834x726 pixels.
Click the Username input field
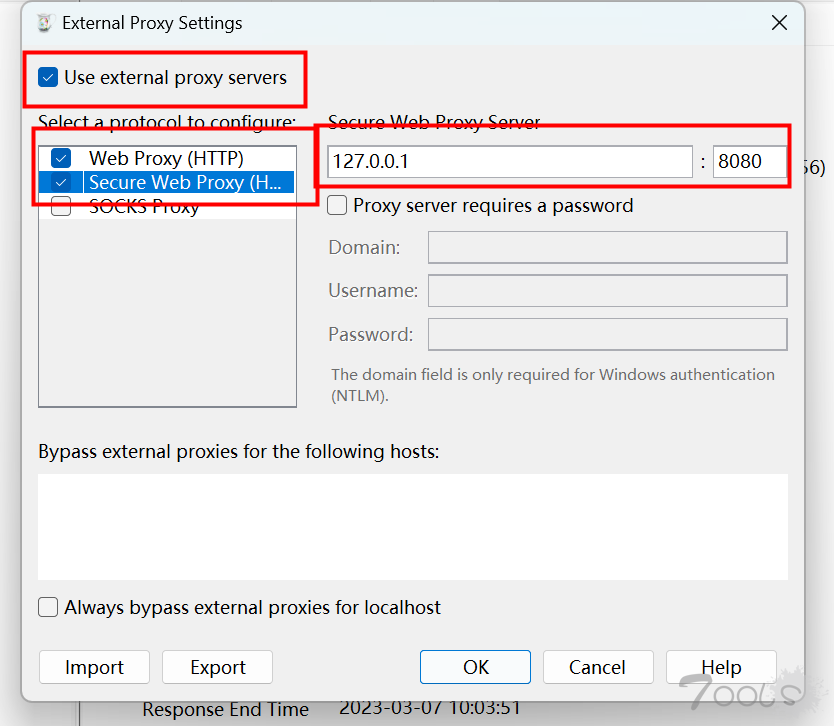(x=607, y=291)
